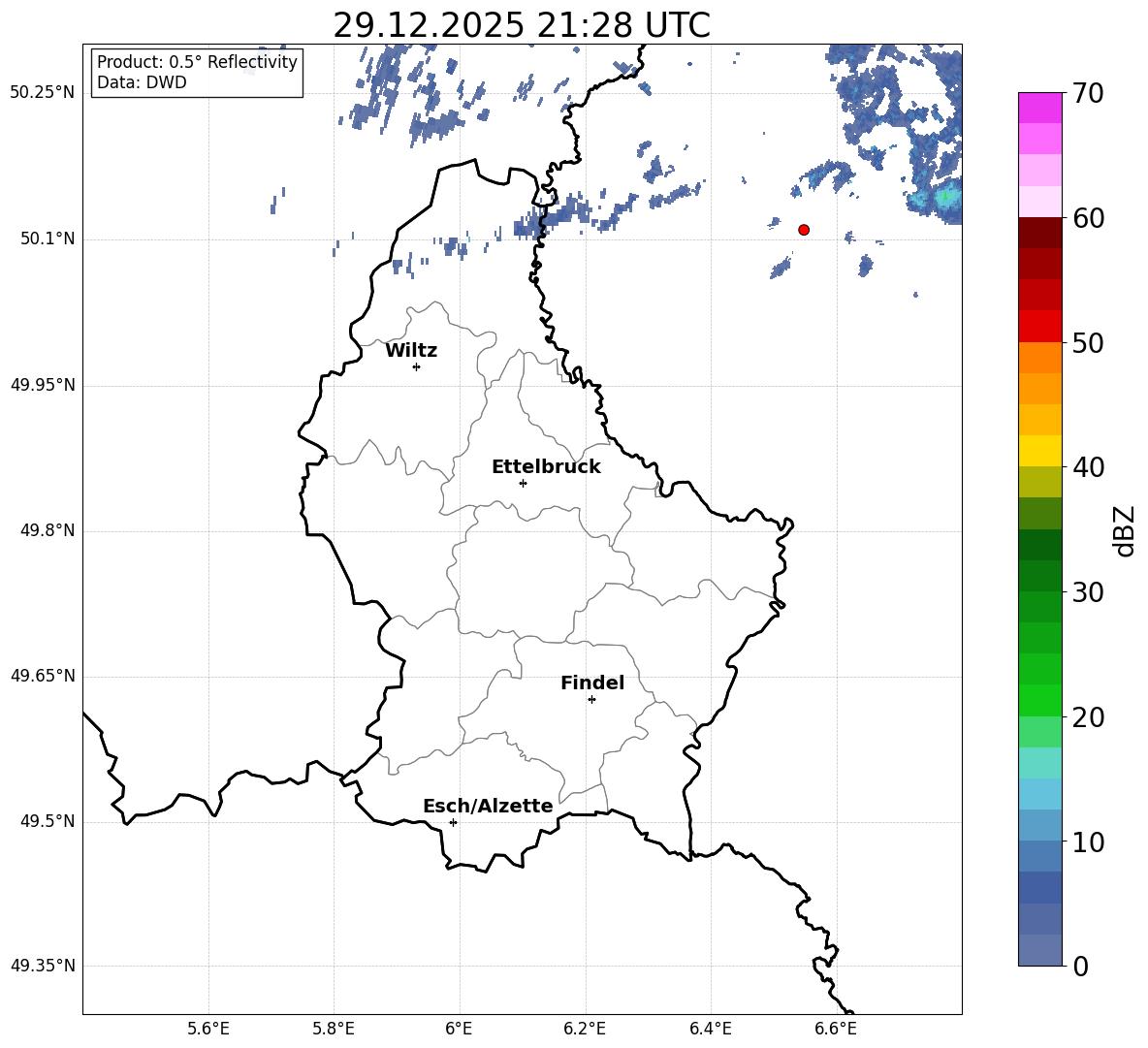Click the light blue colorbar segment above 10
The image size is (1148, 1048).
coord(1039,826)
